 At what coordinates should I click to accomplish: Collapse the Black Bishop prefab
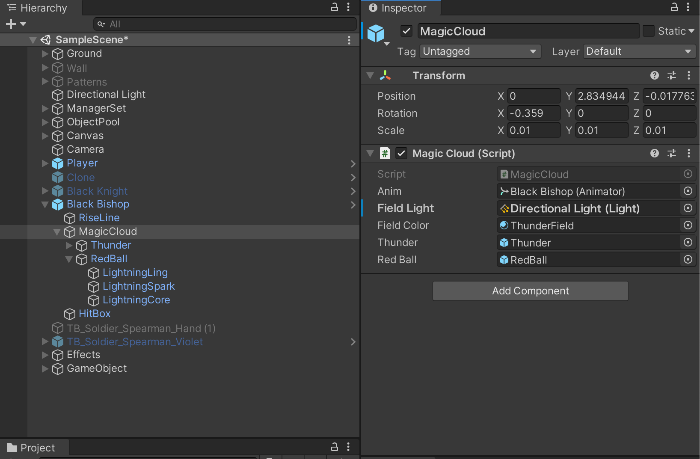click(45, 204)
